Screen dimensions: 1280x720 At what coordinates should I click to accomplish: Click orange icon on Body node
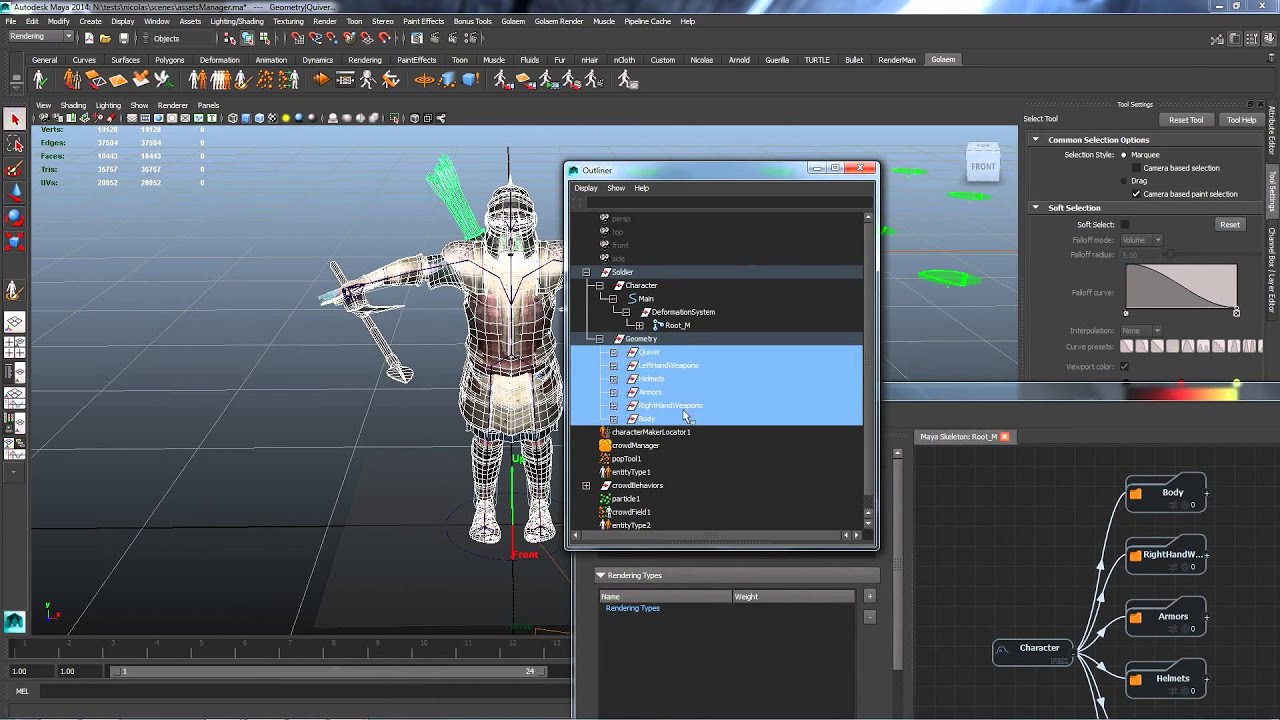click(x=1135, y=493)
